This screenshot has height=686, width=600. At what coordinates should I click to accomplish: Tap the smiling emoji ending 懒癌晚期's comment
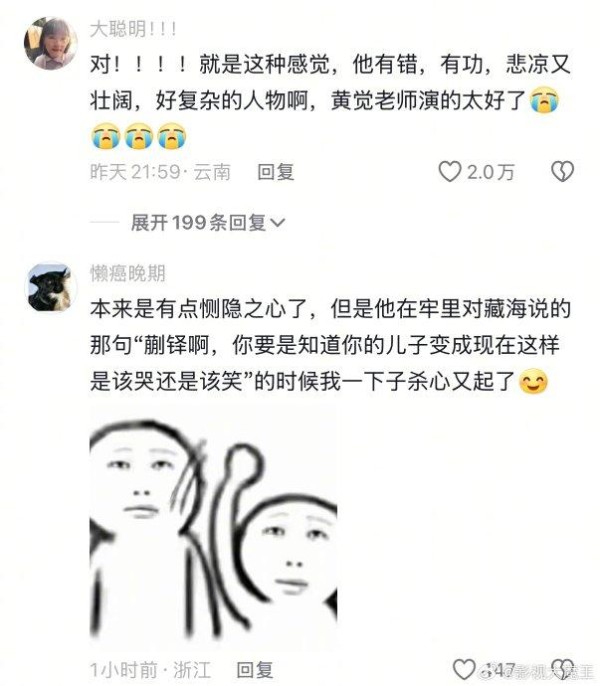click(x=533, y=382)
